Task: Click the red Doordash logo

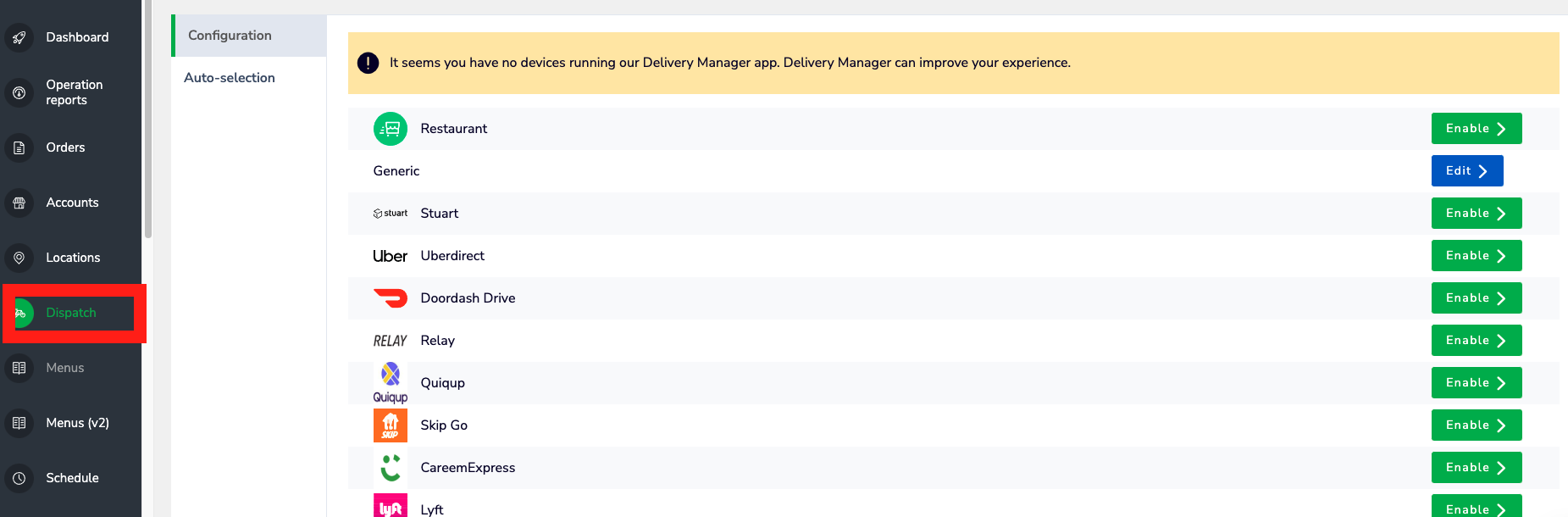Action: pos(391,298)
